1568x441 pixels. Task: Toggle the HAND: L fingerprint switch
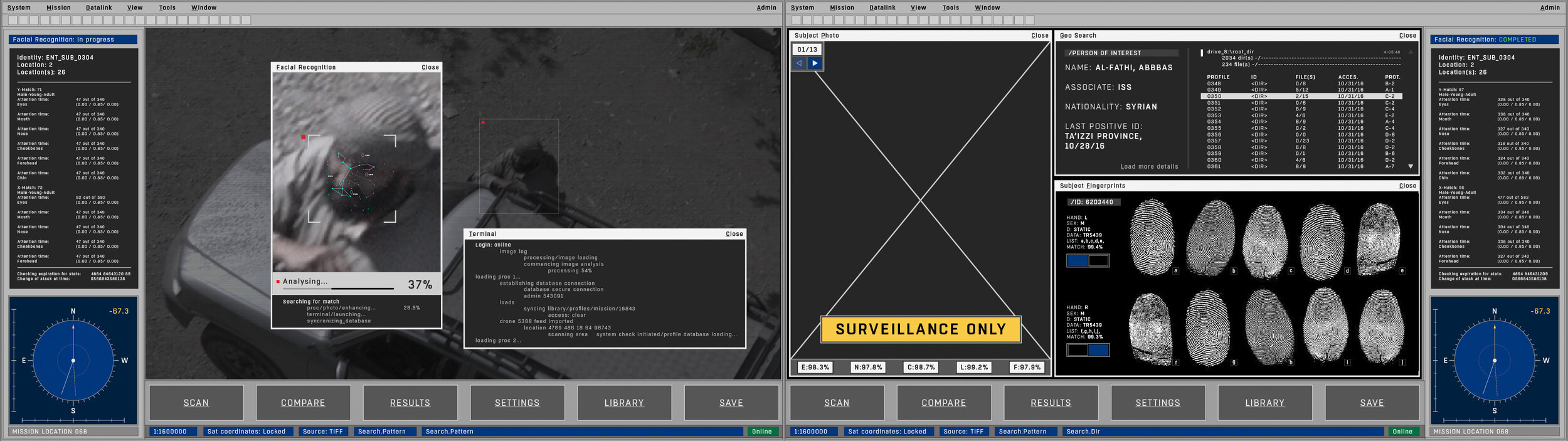pos(1088,260)
